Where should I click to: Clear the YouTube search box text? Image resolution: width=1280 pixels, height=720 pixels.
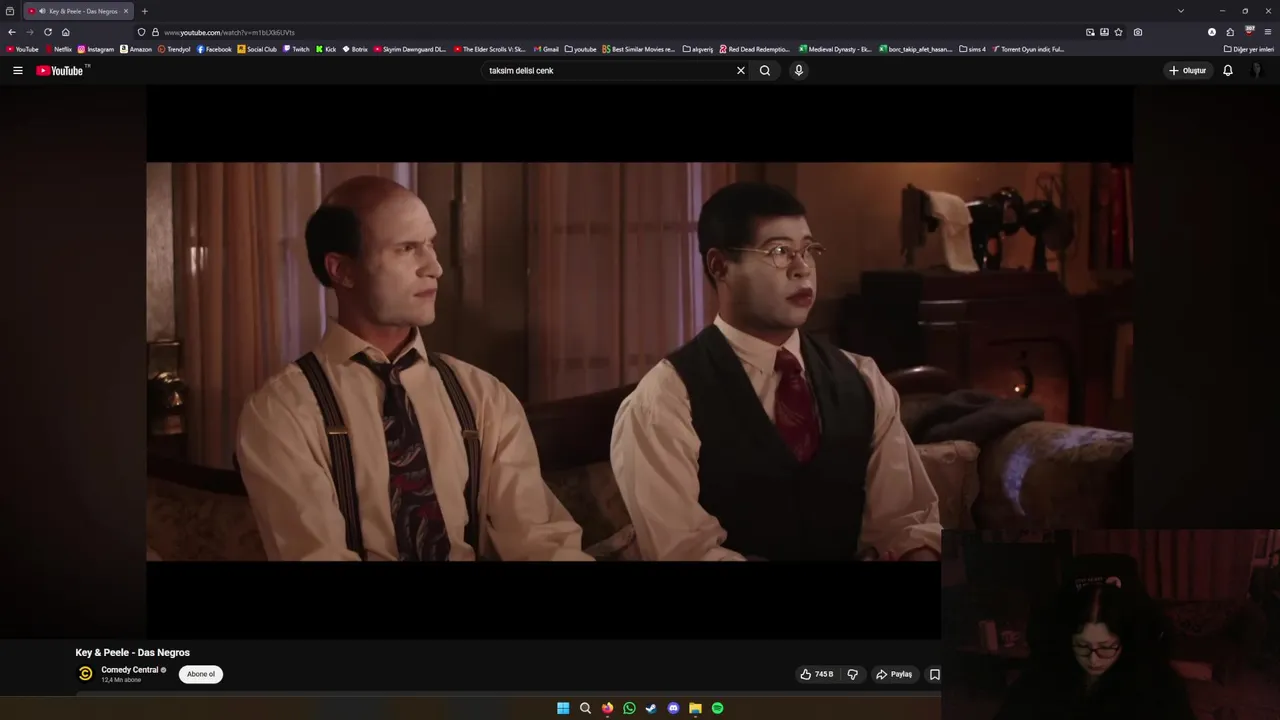(741, 70)
